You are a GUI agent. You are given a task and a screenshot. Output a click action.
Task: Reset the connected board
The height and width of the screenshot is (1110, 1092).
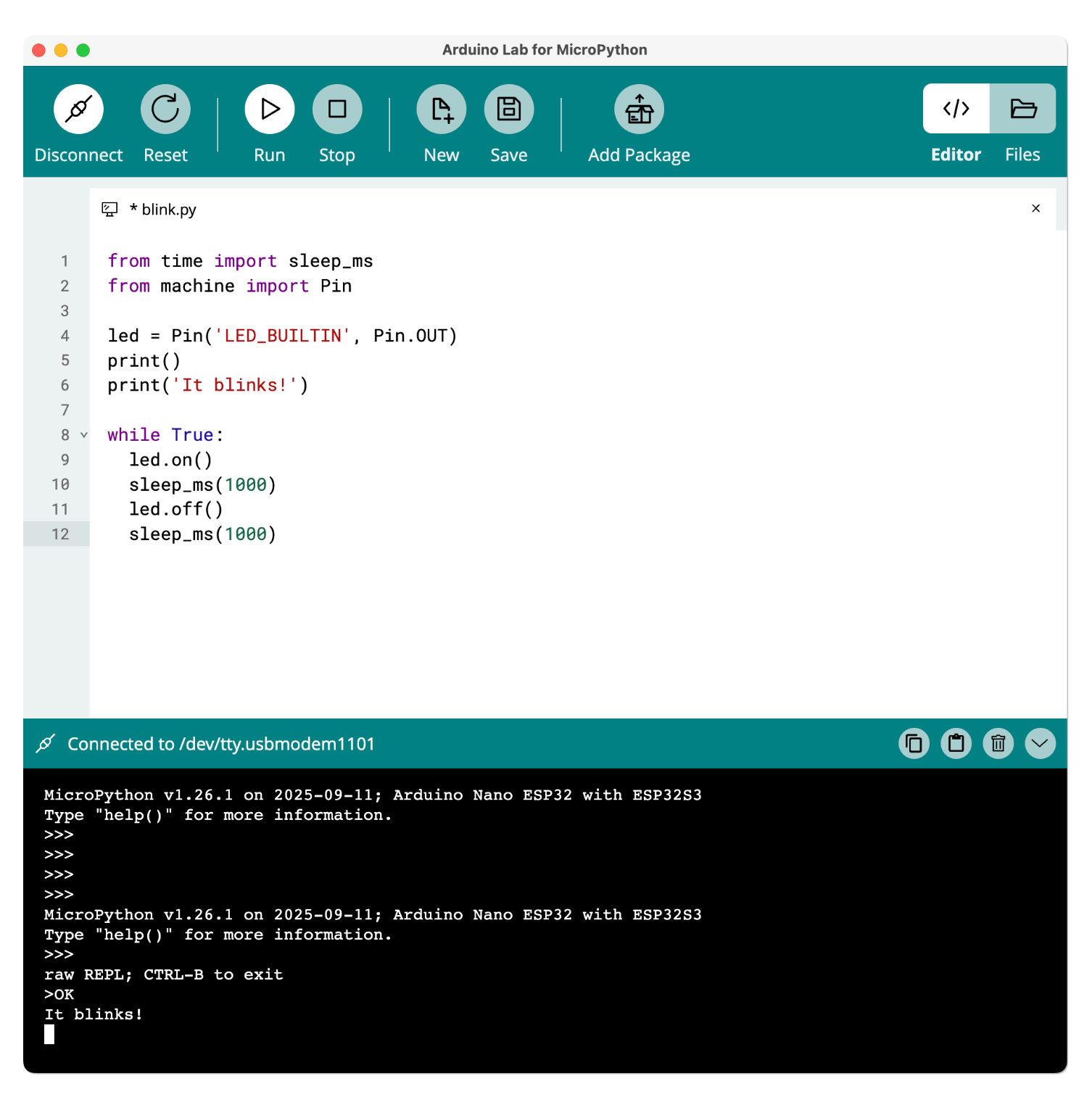(x=165, y=109)
